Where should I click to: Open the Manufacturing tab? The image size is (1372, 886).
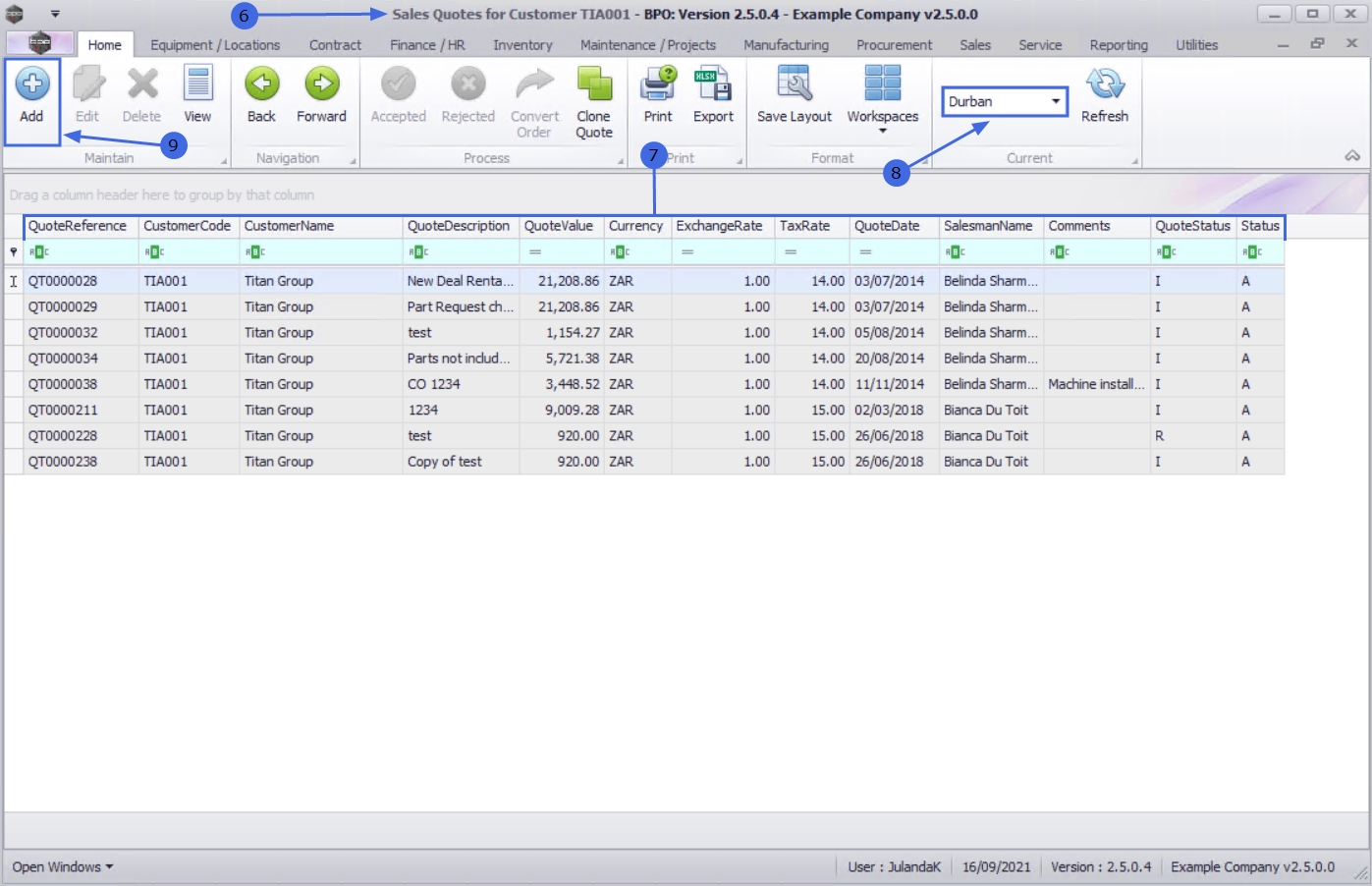[786, 45]
